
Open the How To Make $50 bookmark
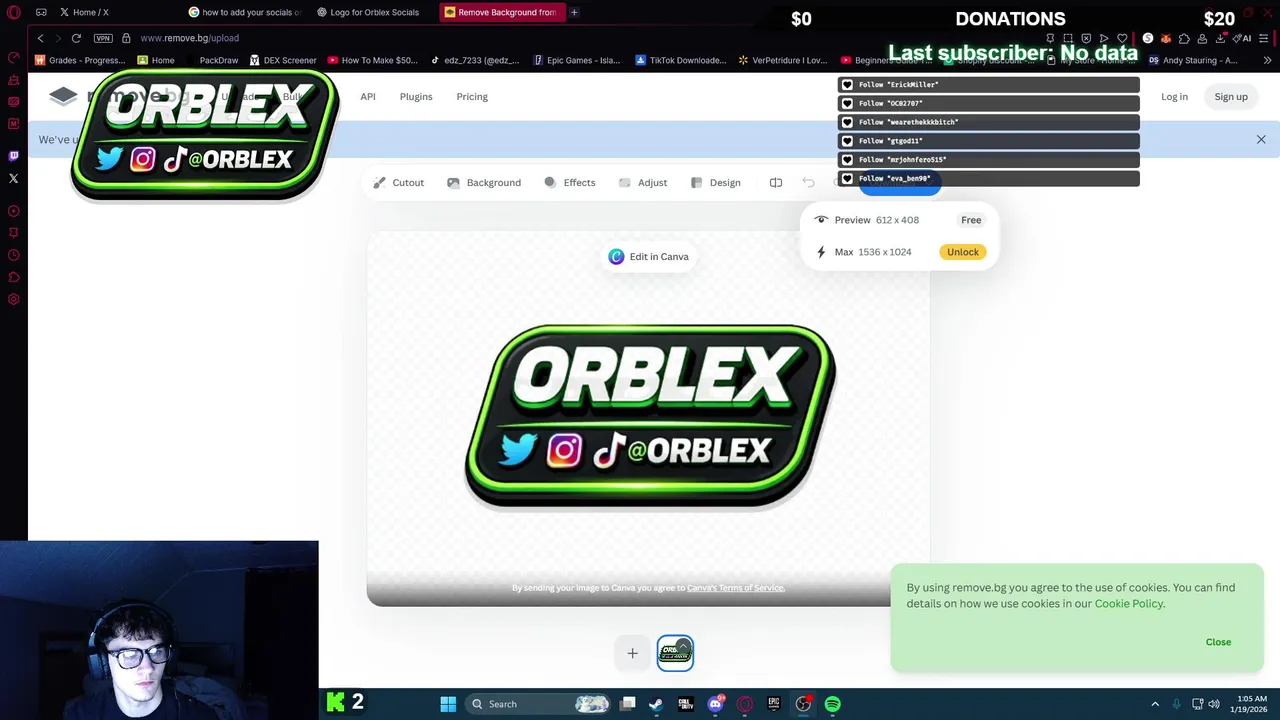[372, 60]
